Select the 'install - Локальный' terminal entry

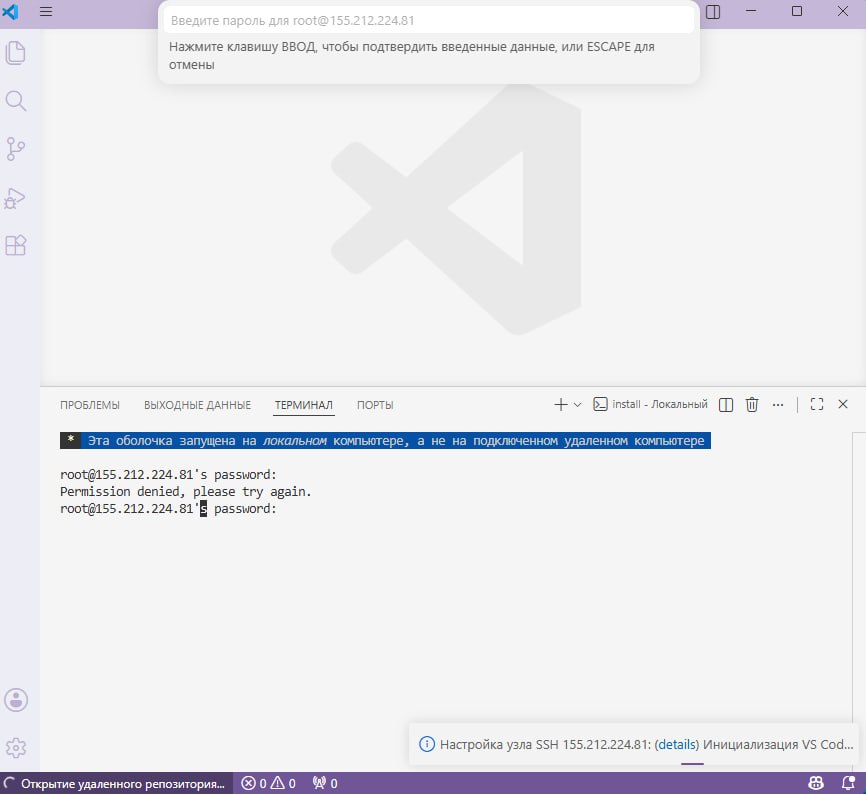click(x=650, y=404)
